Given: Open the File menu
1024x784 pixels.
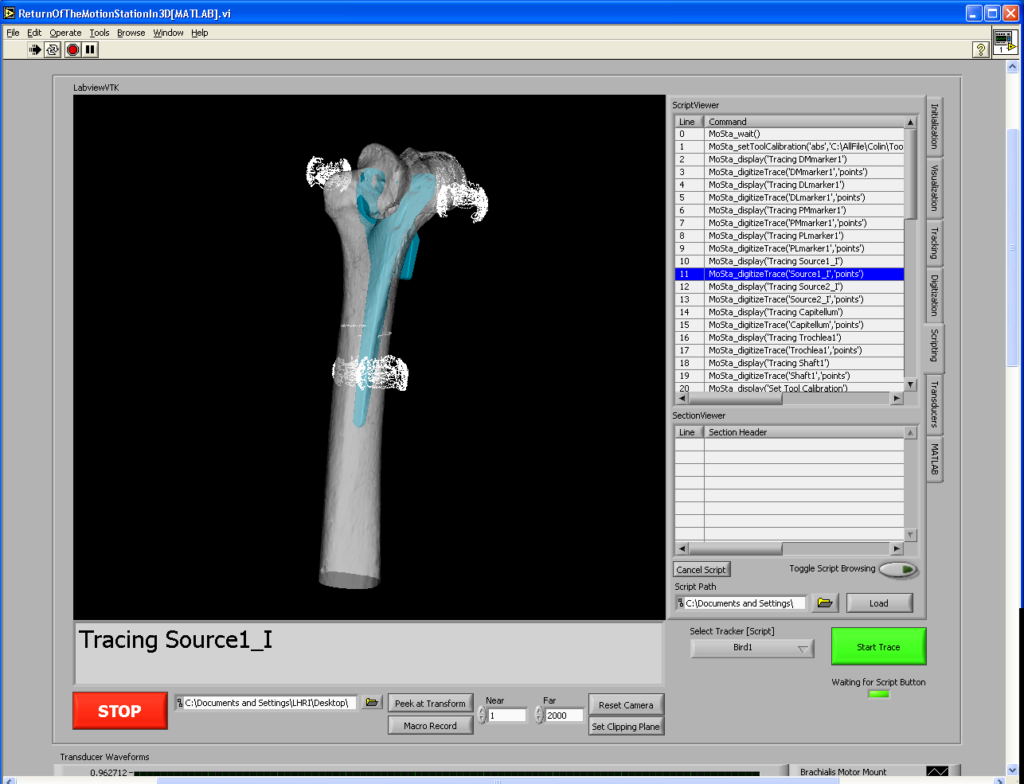Looking at the screenshot, I should (x=12, y=33).
